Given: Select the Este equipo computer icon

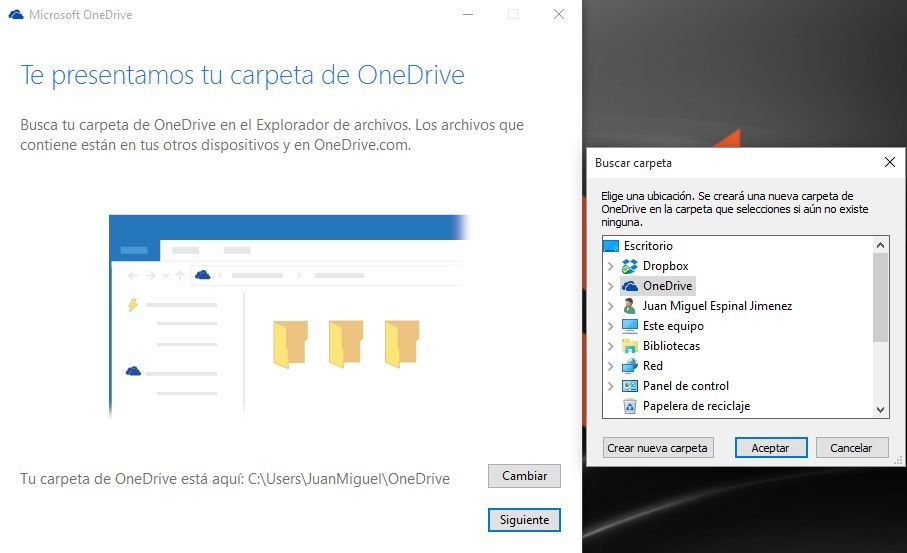Looking at the screenshot, I should 629,326.
